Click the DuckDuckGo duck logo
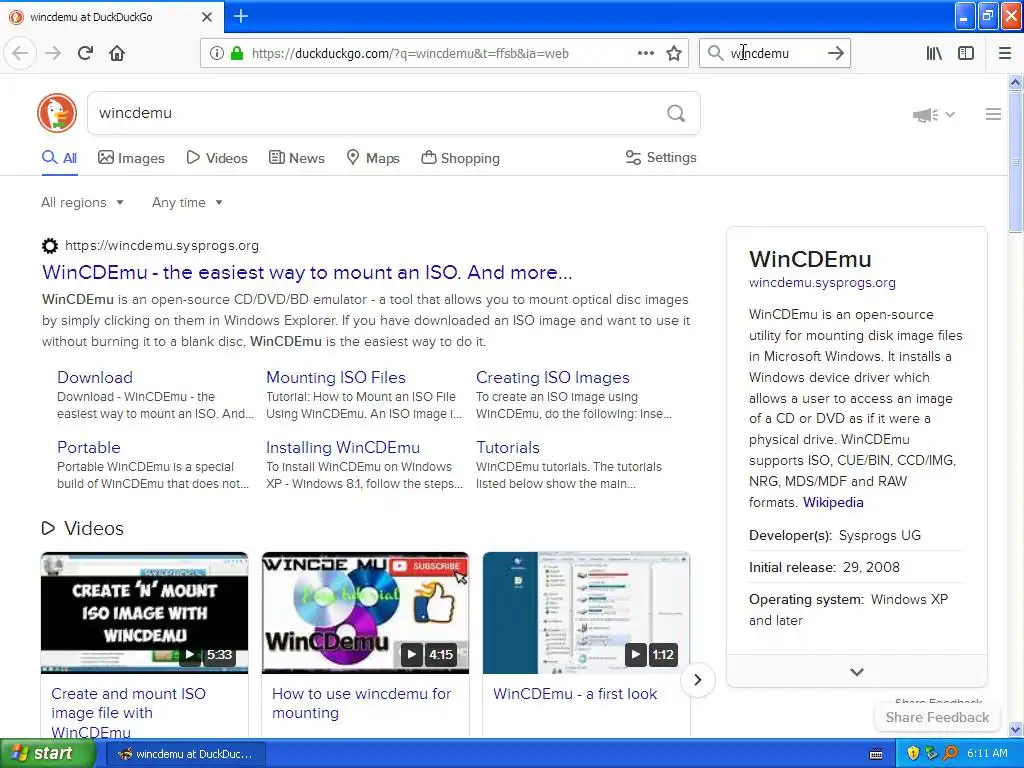The width and height of the screenshot is (1024, 768). [x=57, y=113]
